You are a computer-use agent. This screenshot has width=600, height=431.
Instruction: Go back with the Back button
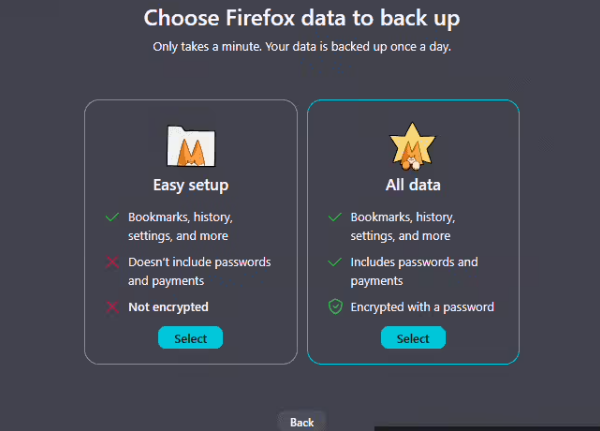click(x=301, y=422)
